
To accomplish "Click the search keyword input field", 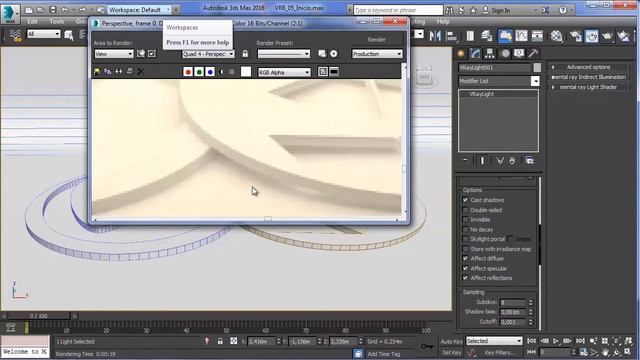I will [398, 10].
